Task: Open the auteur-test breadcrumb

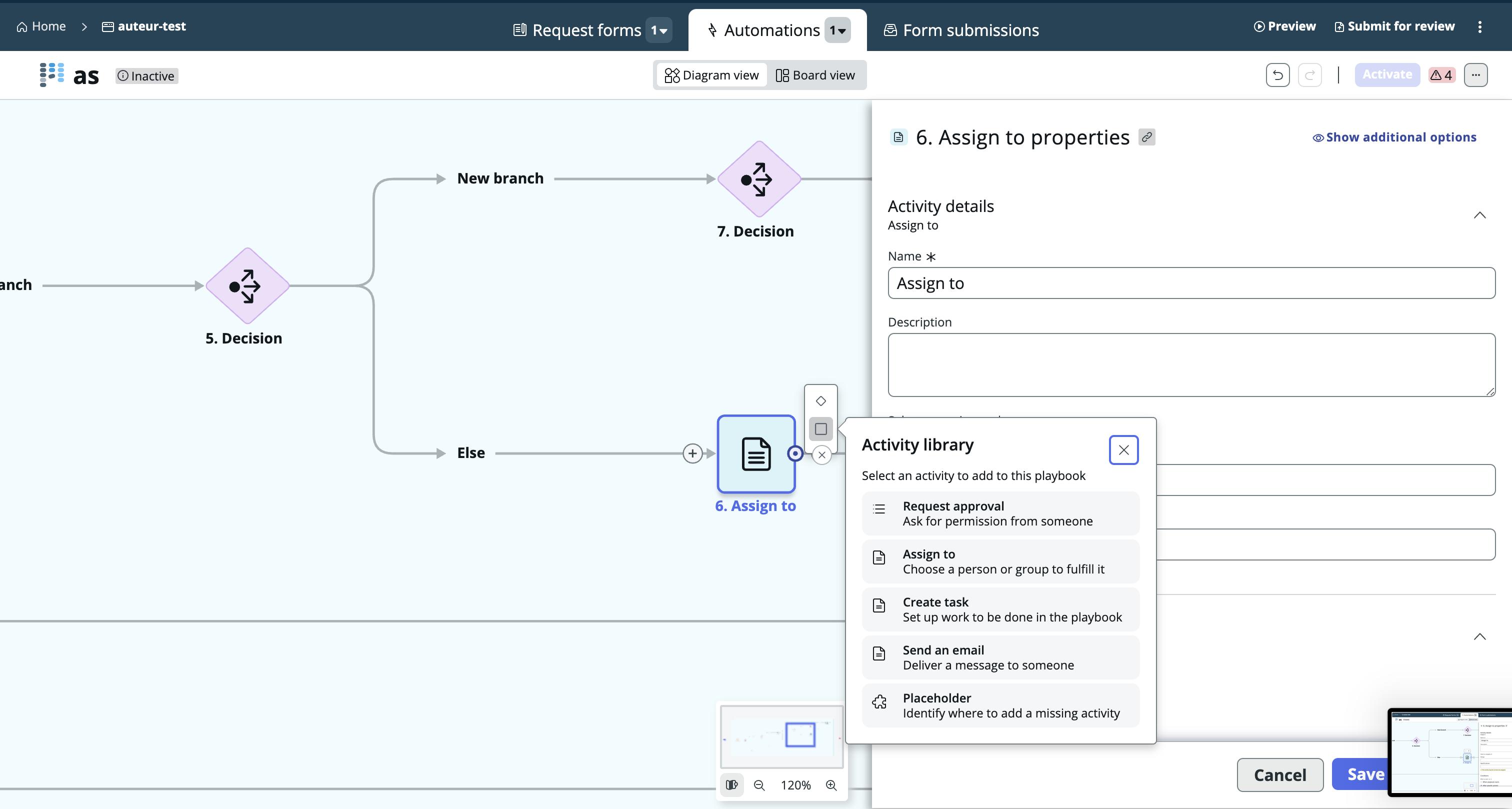Action: pos(144,26)
